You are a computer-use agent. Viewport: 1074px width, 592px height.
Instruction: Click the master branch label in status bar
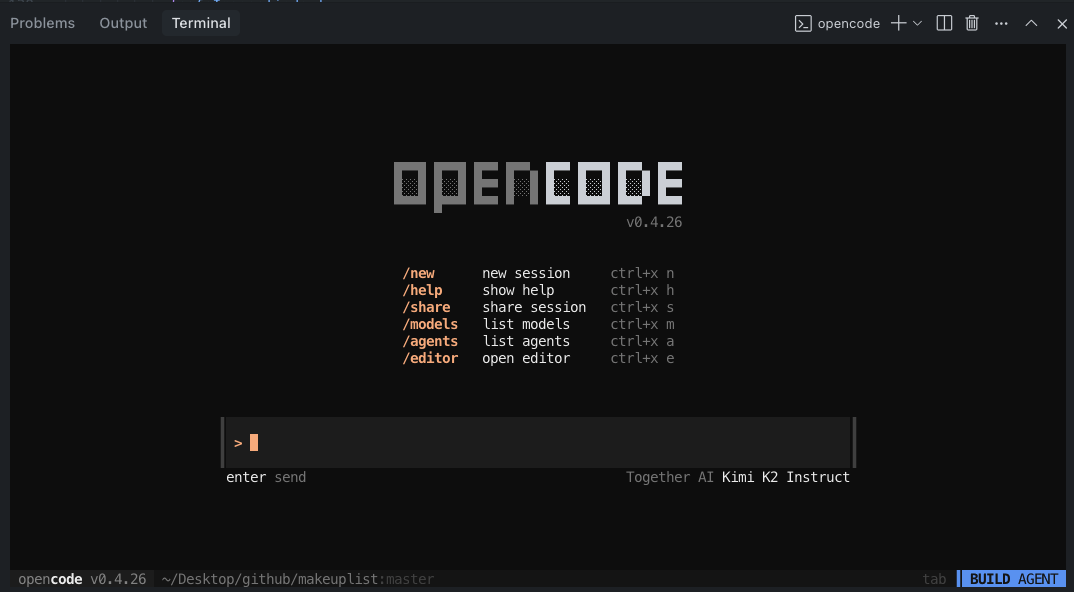[x=411, y=580]
